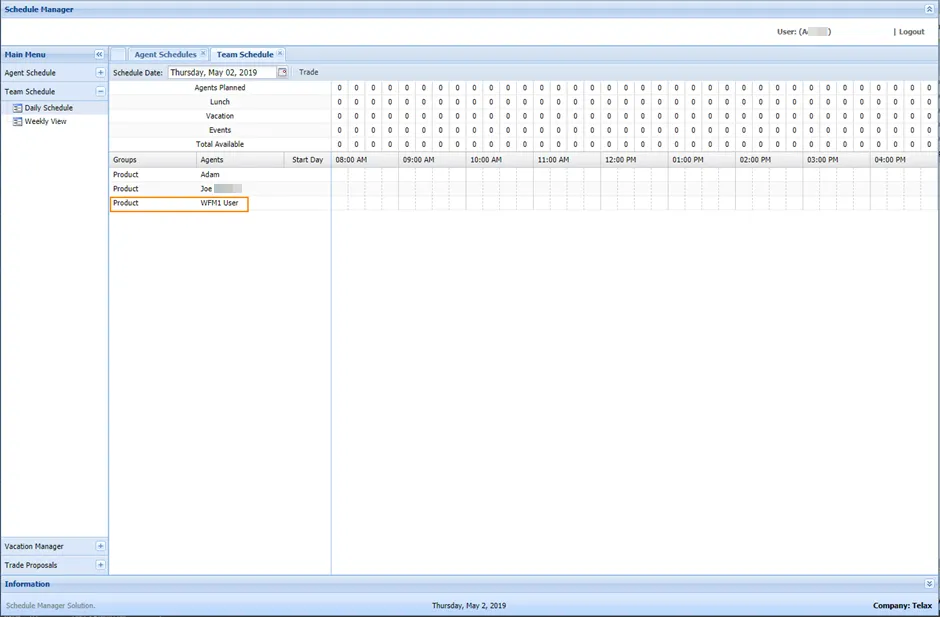Open Weekly View icon in sidebar

[x=17, y=121]
